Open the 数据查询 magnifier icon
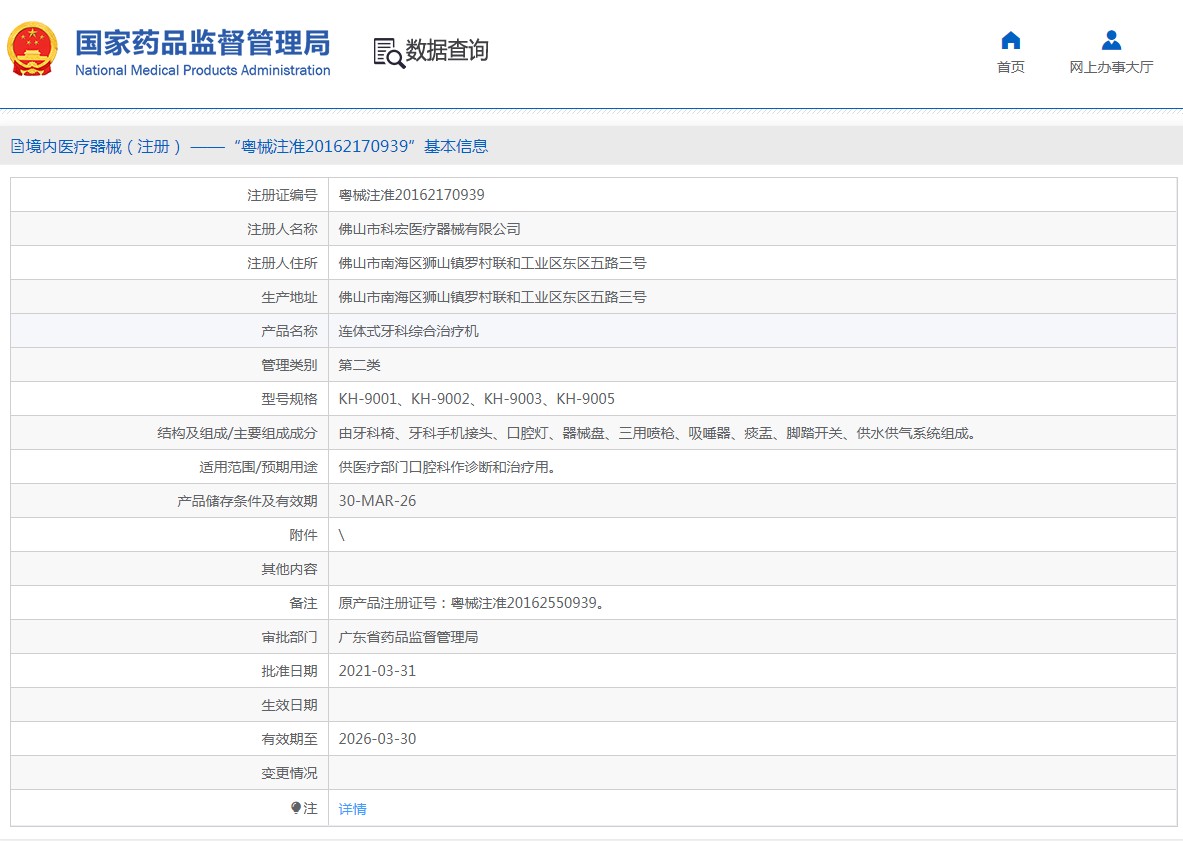Viewport: 1183px width, 841px height. [x=388, y=52]
